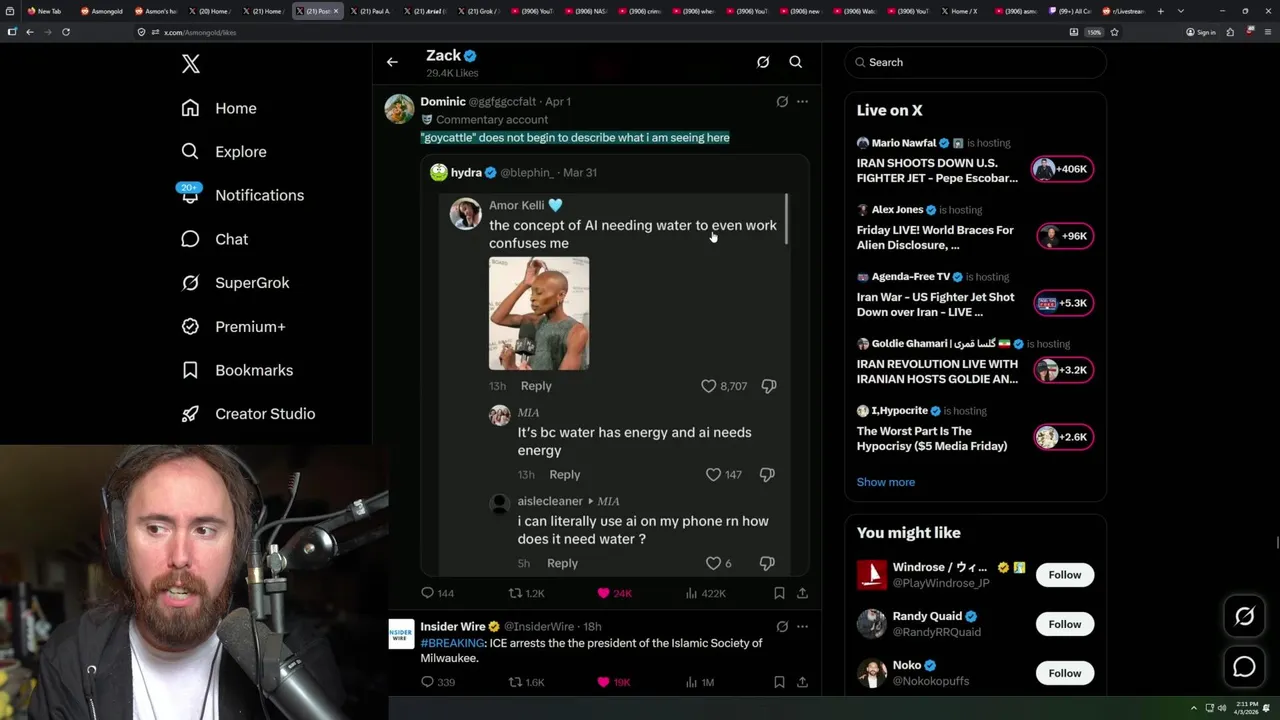Join Agenda-Free TV live with +5.3K
This screenshot has width=1280, height=720.
coord(1063,303)
